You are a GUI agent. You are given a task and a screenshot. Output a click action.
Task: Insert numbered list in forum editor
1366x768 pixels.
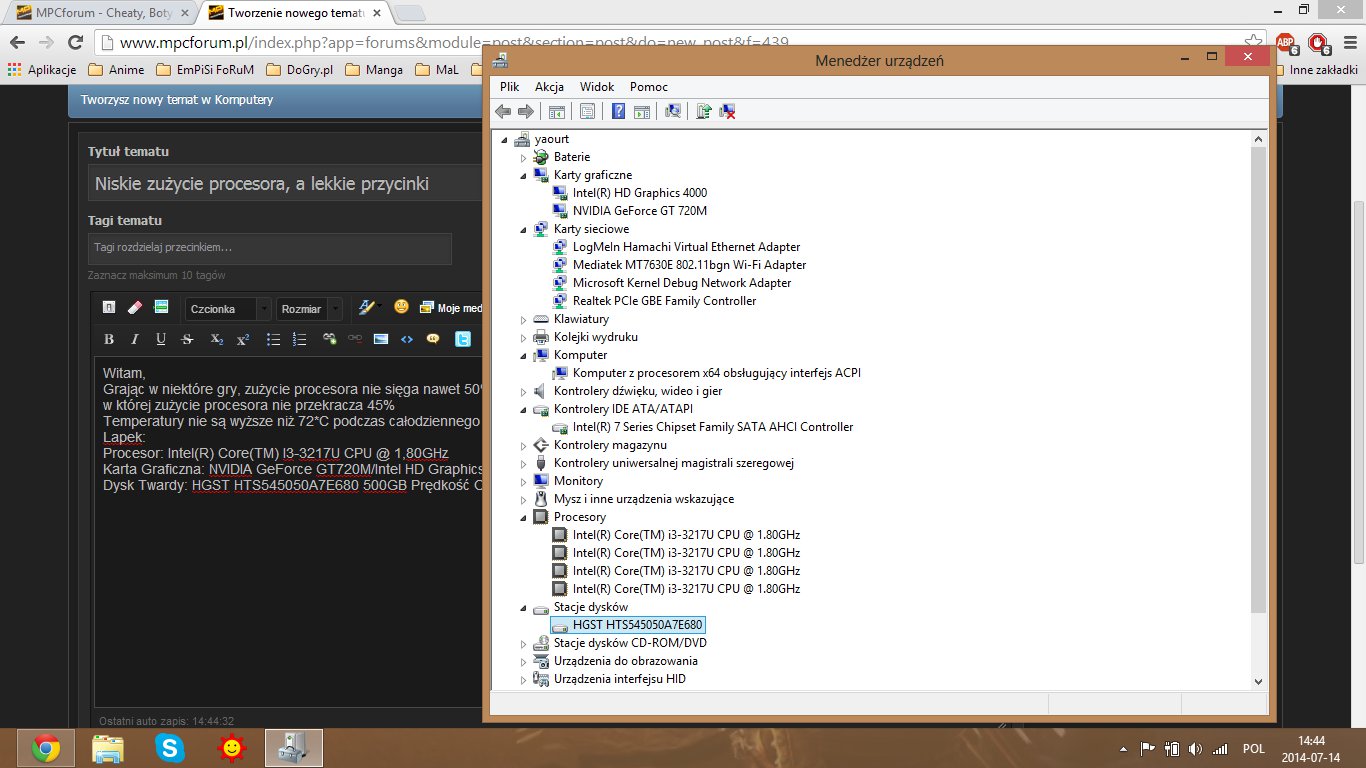click(x=299, y=339)
